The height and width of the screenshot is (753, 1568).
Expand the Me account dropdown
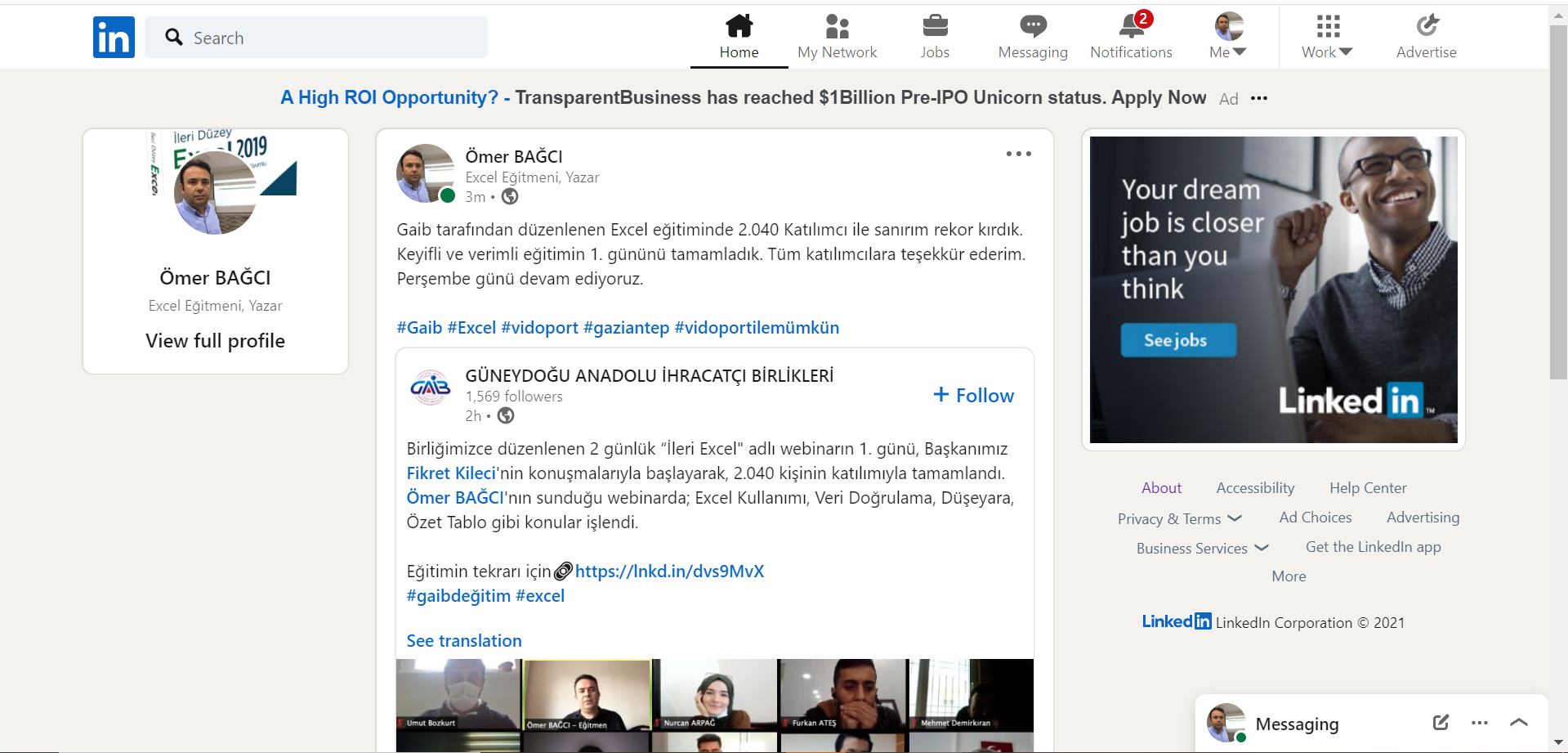(1240, 52)
